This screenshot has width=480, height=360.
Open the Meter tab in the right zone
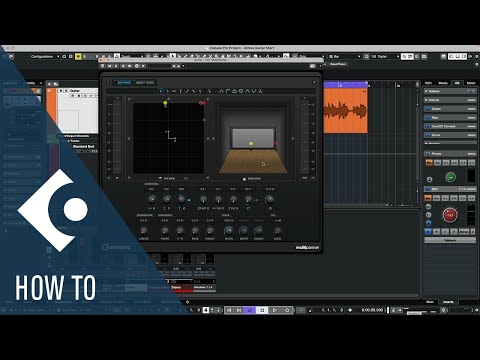coord(471,83)
